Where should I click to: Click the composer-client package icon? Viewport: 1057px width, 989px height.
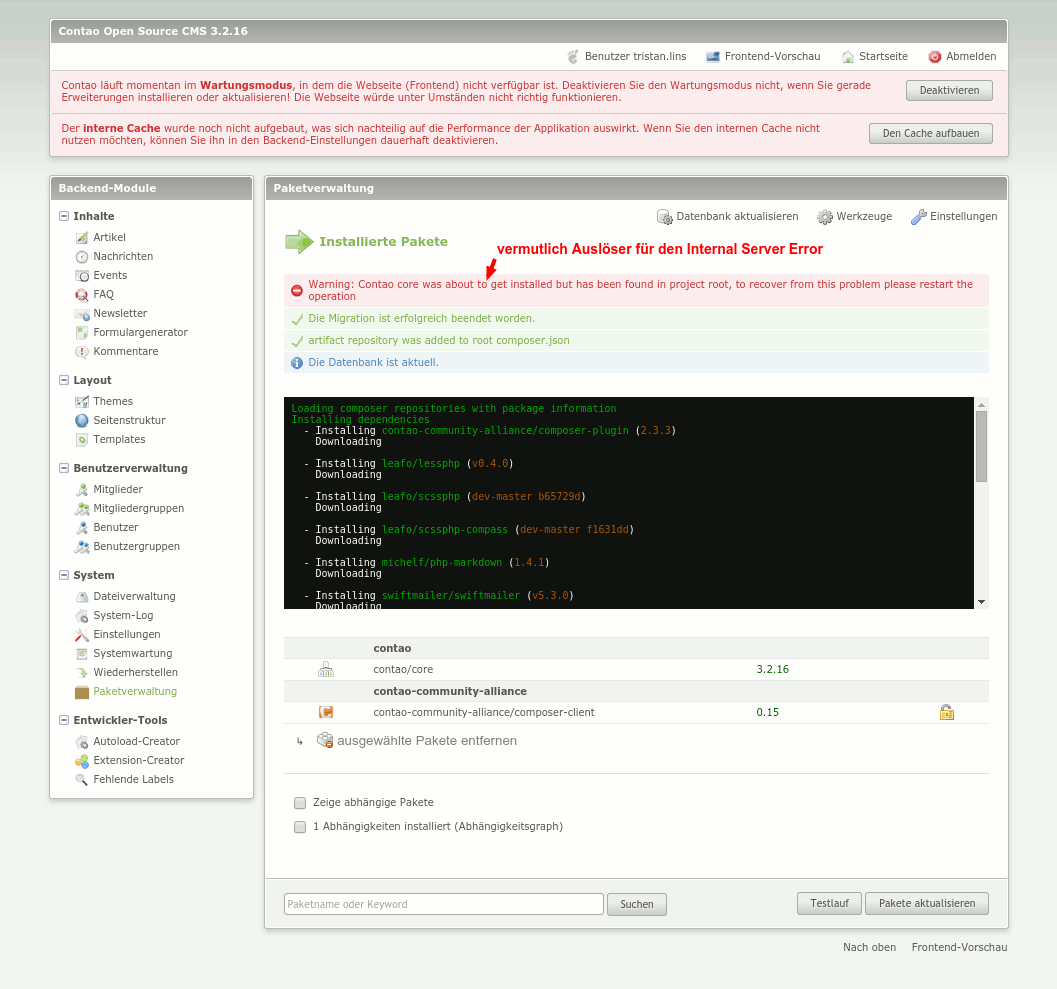coord(326,712)
